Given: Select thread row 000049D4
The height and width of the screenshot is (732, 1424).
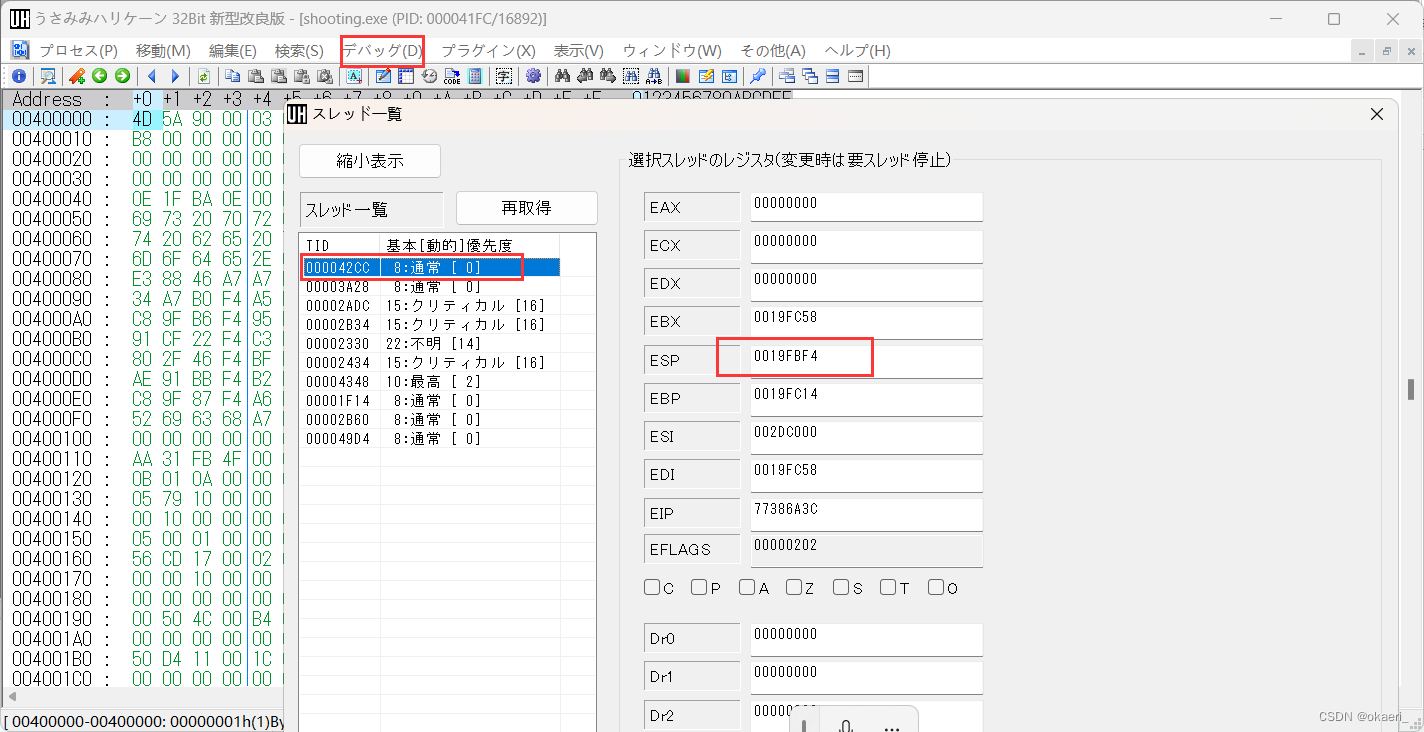Looking at the screenshot, I should point(430,438).
